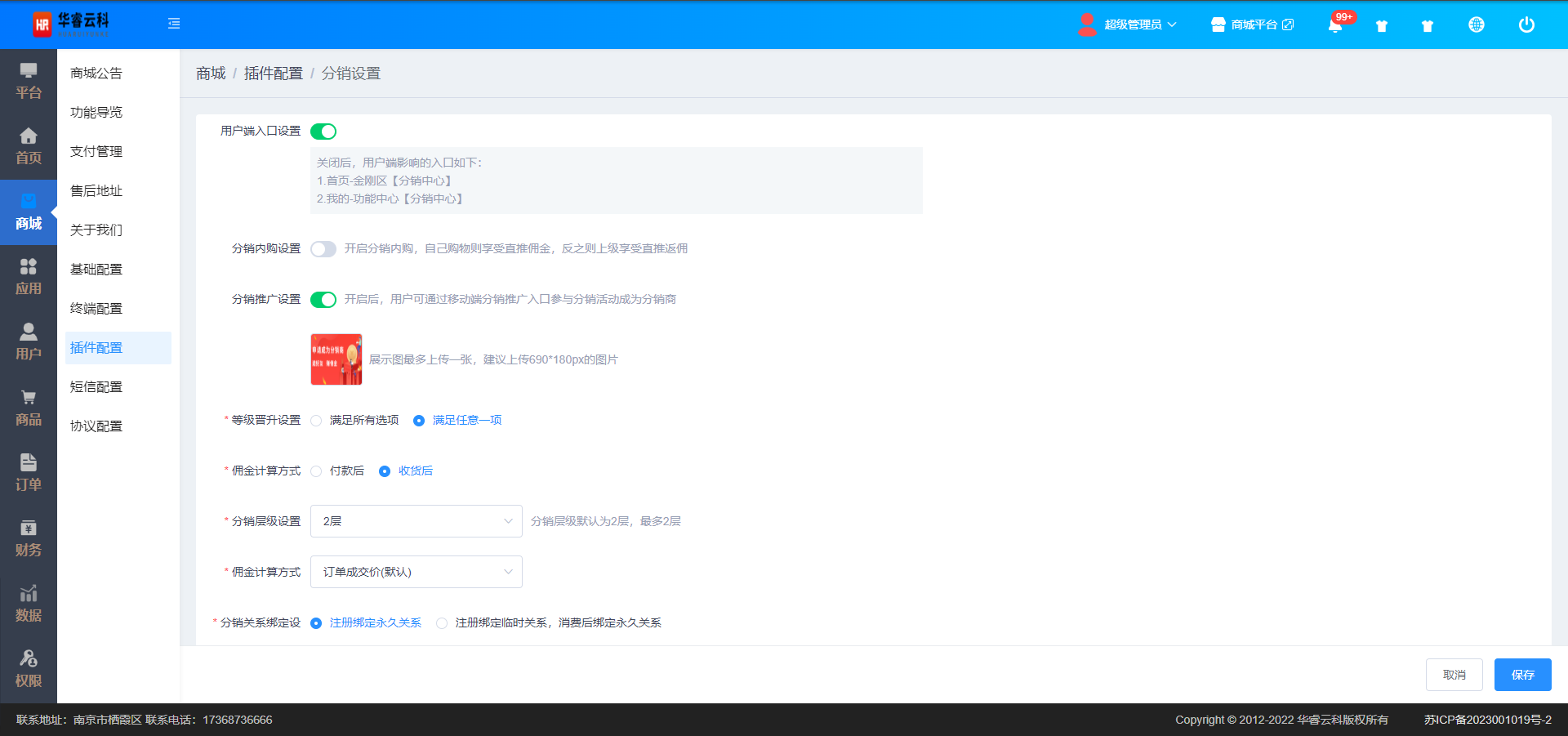This screenshot has height=736, width=1568.
Task: Select the 满足所有选项 radio option
Action: pyautogui.click(x=317, y=421)
